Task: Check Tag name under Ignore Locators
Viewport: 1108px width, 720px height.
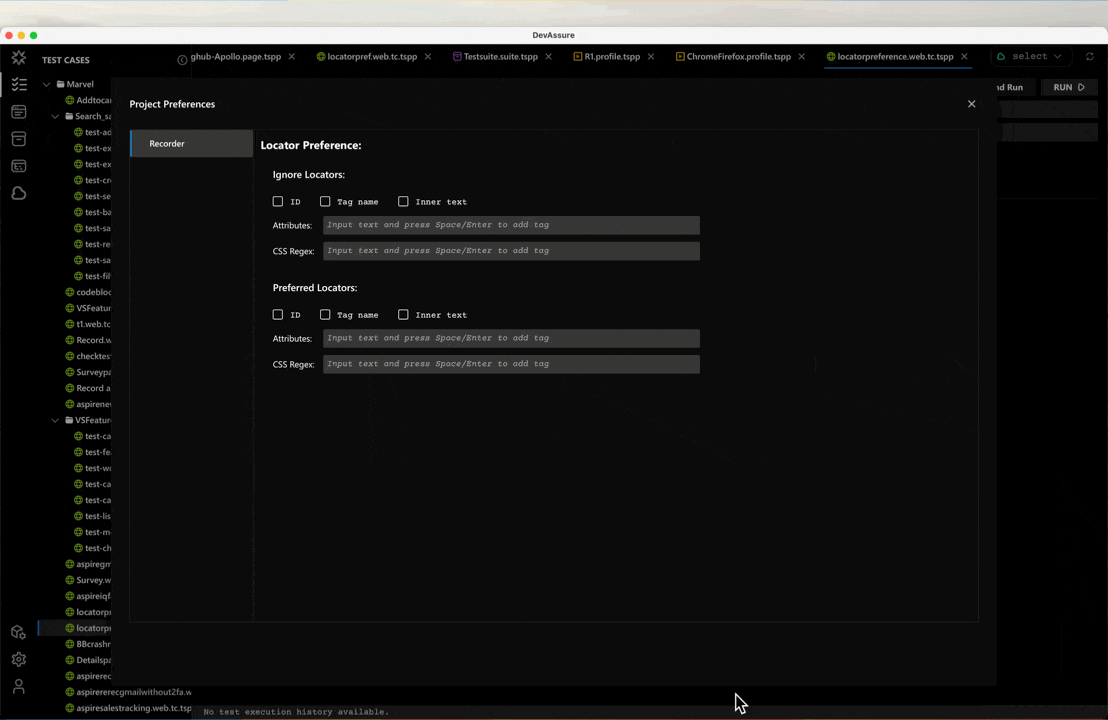Action: (x=325, y=202)
